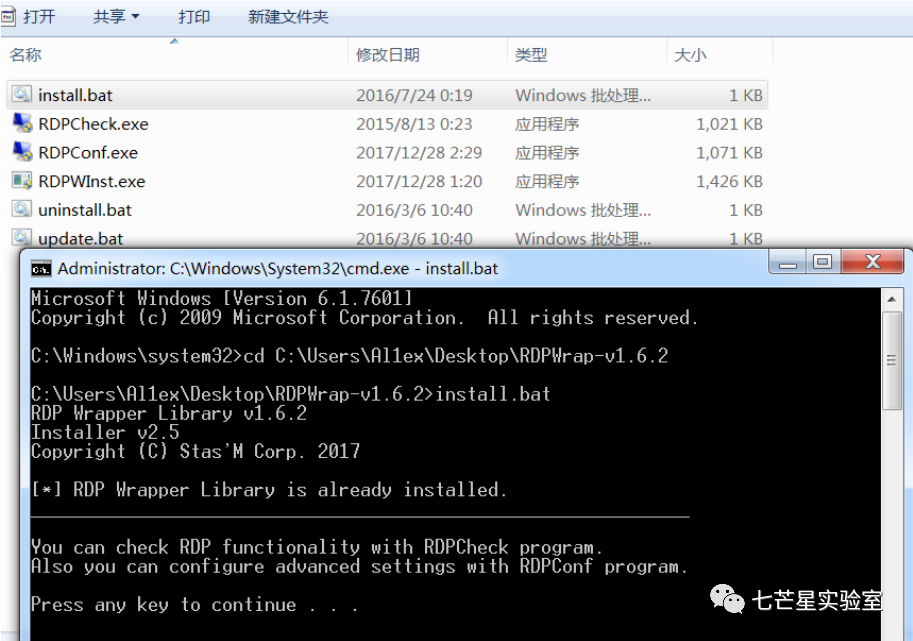Select the RDPWInst.exe installer icon
The height and width of the screenshot is (641, 913).
point(21,181)
